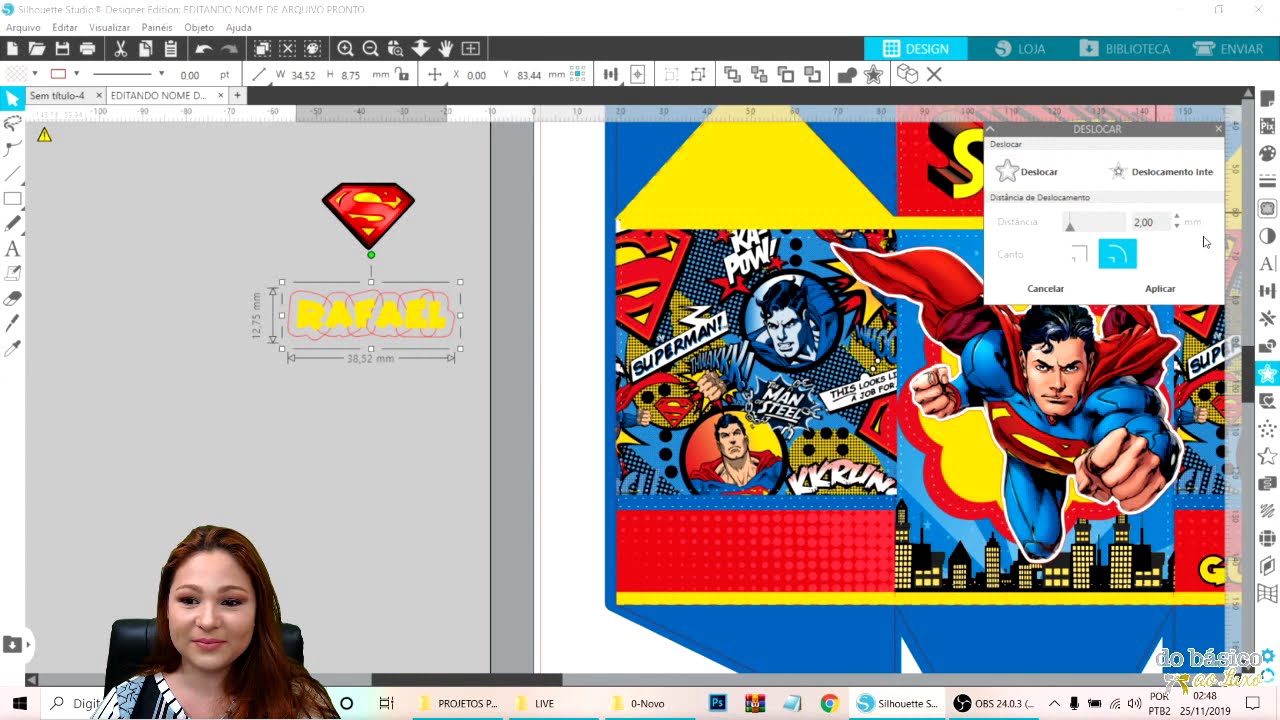1280x720 pixels.
Task: Click the Copy icon in top toolbar
Action: (x=145, y=49)
